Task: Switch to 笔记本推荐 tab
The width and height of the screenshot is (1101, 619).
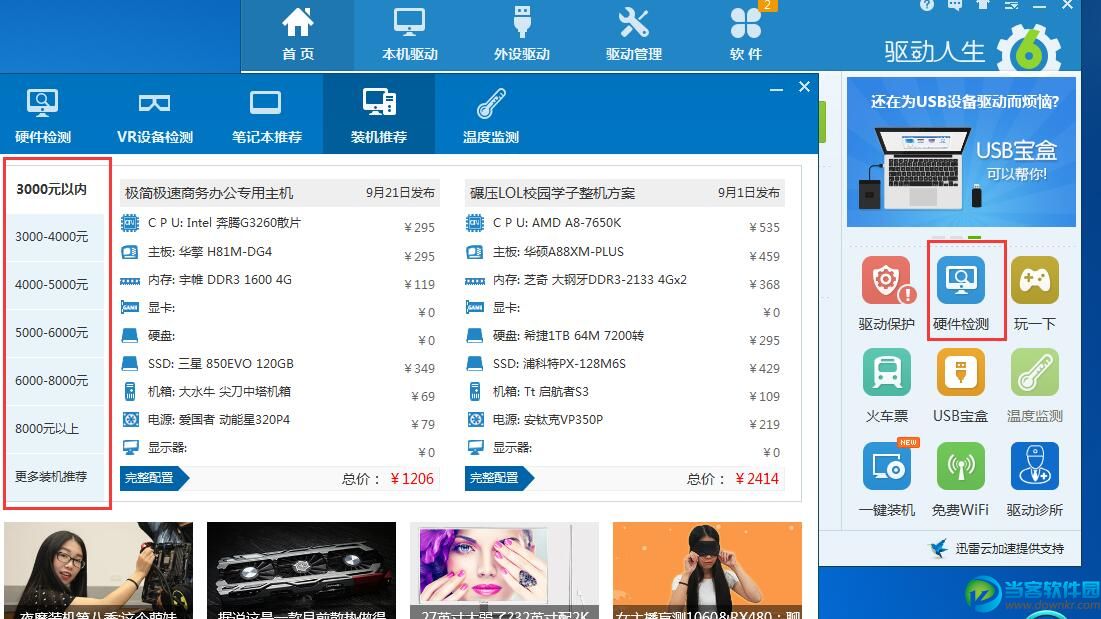Action: pyautogui.click(x=266, y=116)
